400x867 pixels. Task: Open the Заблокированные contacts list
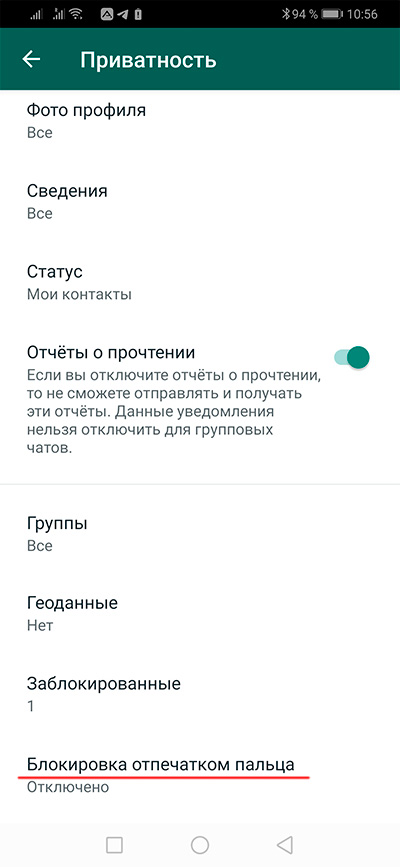pyautogui.click(x=200, y=694)
